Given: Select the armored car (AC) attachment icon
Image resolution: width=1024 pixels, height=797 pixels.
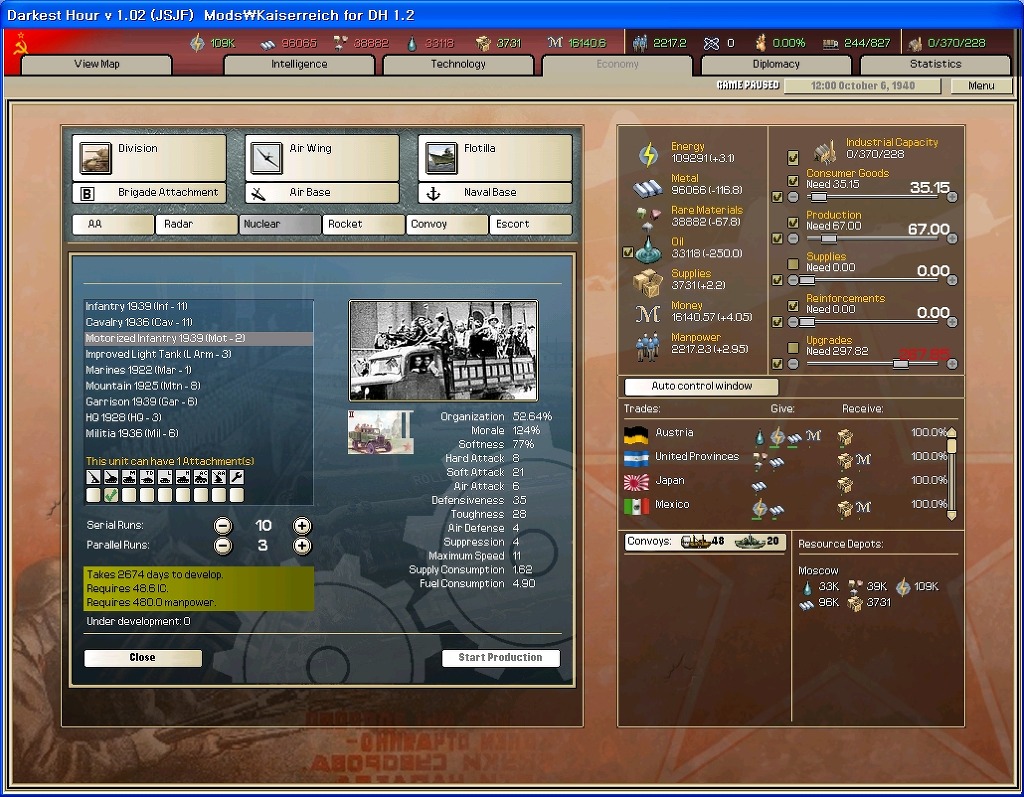Looking at the screenshot, I should (x=200, y=478).
